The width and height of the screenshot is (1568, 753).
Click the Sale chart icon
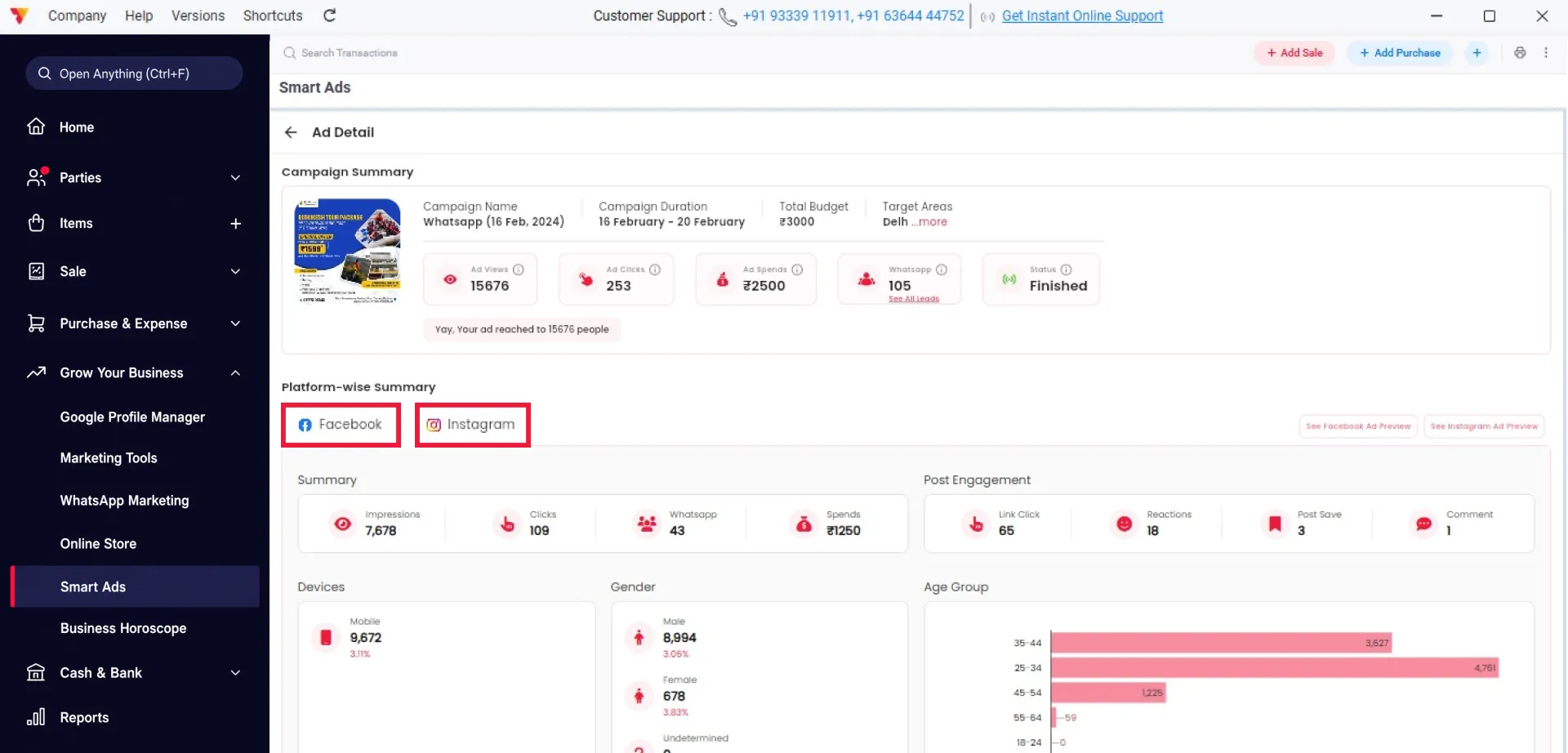pyautogui.click(x=36, y=271)
